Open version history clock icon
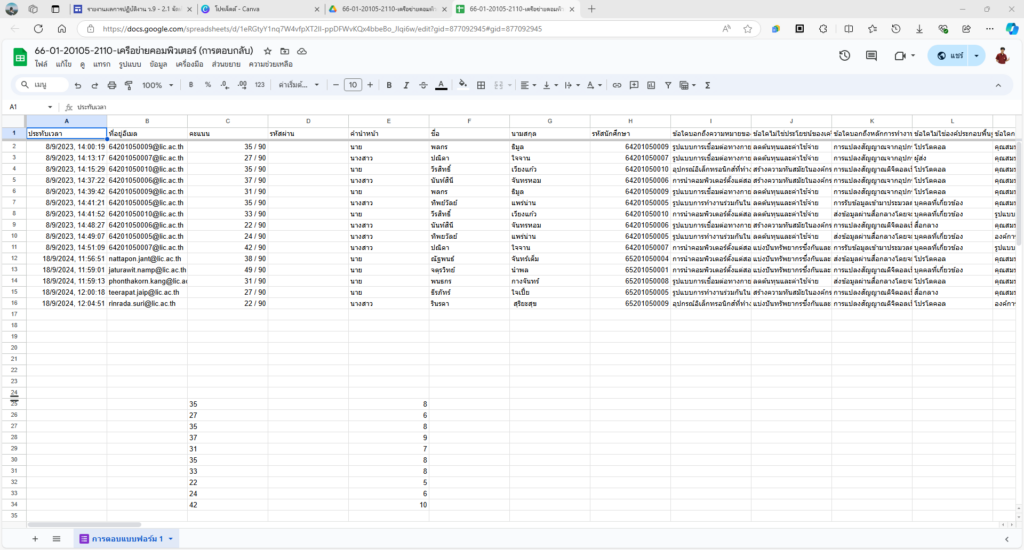This screenshot has width=1024, height=550. point(844,56)
